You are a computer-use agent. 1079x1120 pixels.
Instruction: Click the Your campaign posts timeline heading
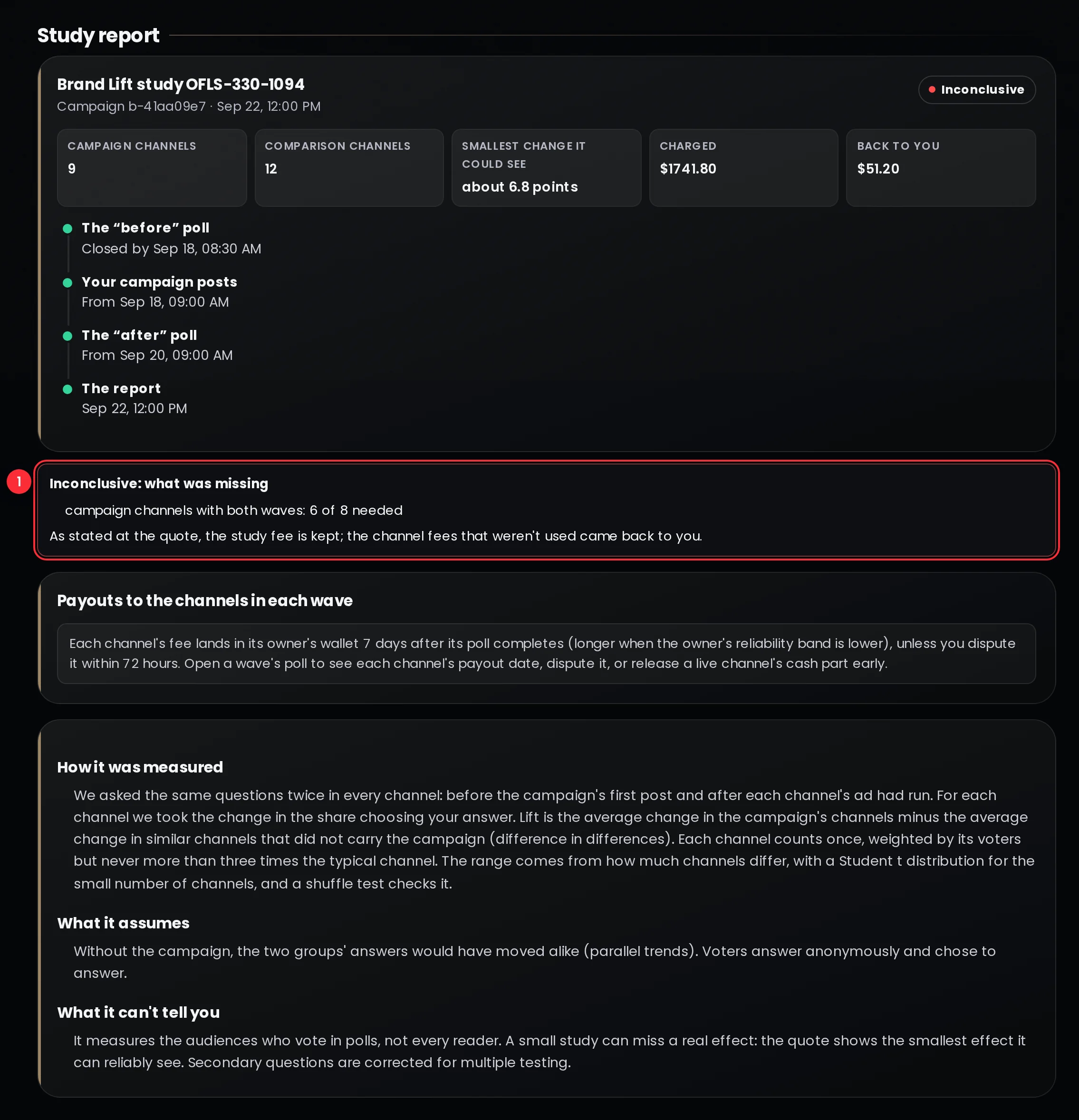tap(159, 282)
